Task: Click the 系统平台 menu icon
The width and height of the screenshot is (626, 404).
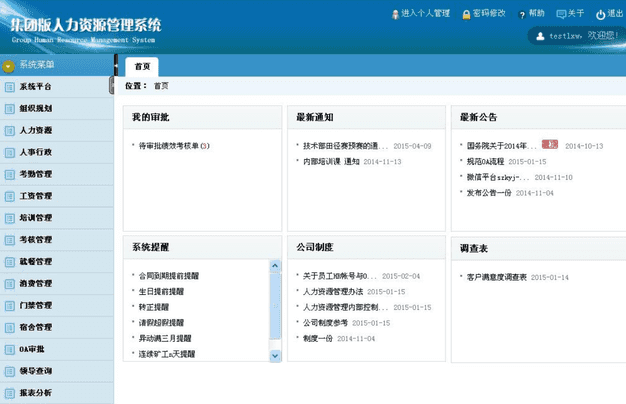Action: point(10,87)
